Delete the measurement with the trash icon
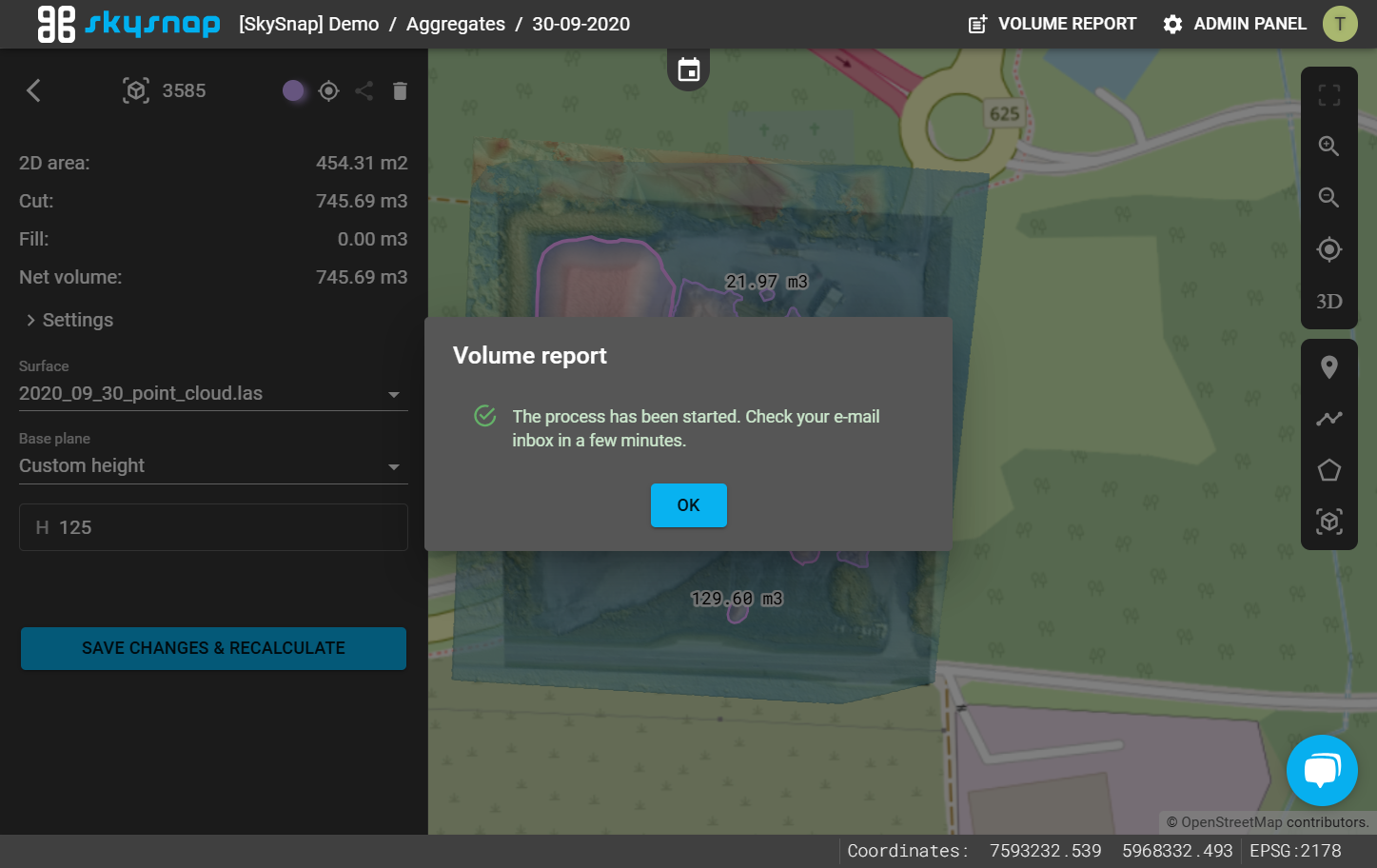The image size is (1377, 868). [400, 90]
